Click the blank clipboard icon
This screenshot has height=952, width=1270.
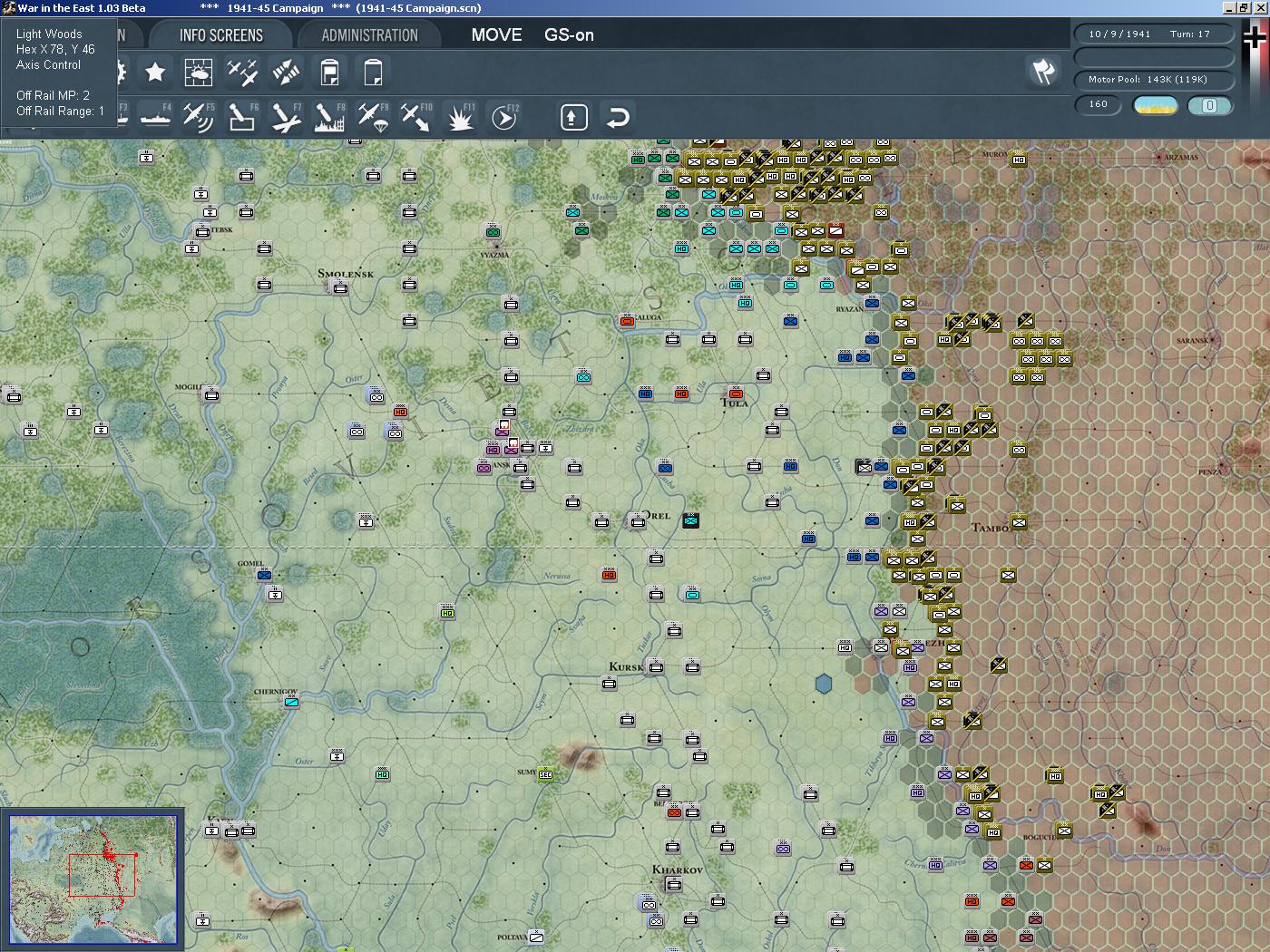pyautogui.click(x=373, y=72)
